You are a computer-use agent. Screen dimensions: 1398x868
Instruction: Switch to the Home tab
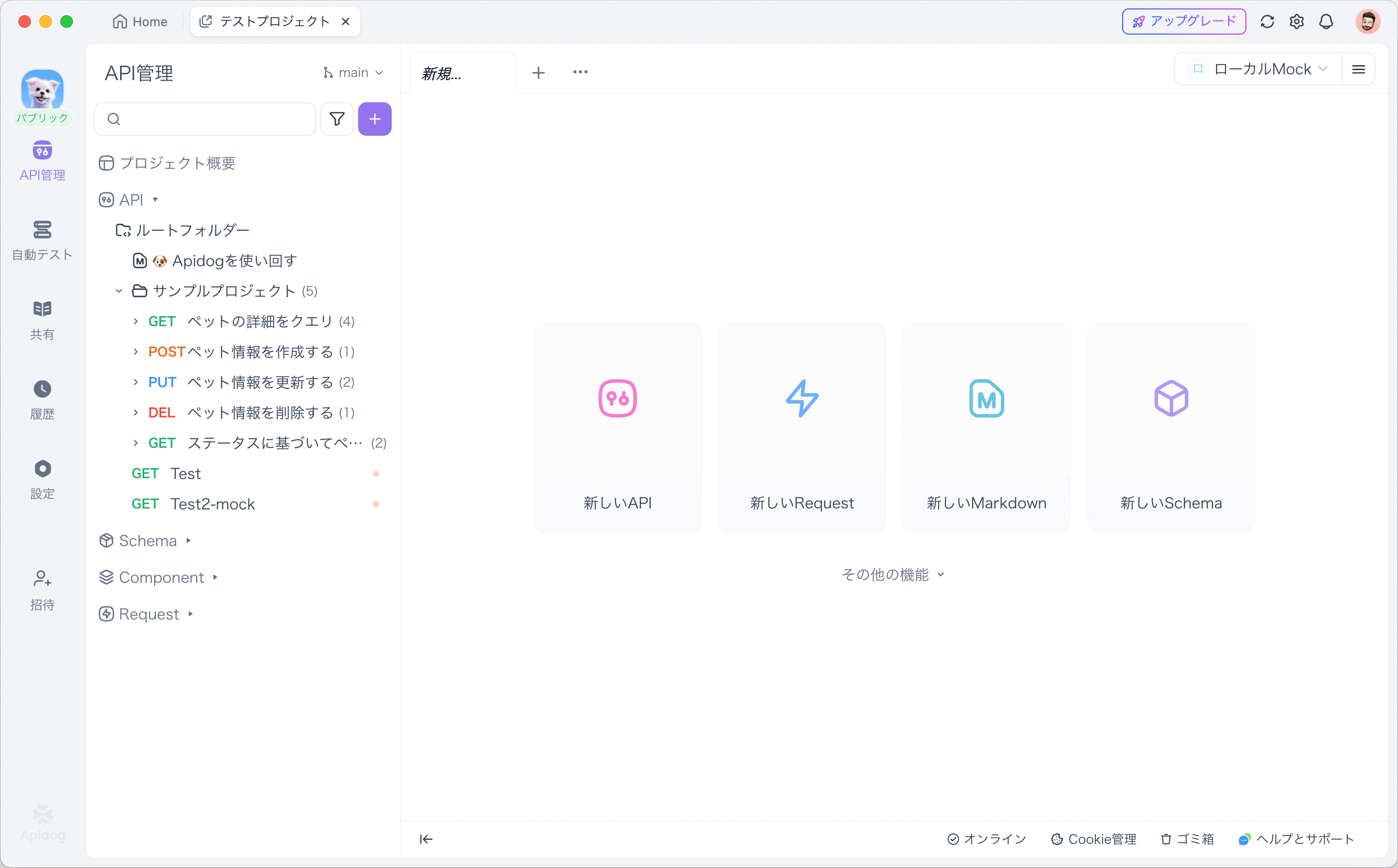coord(140,22)
